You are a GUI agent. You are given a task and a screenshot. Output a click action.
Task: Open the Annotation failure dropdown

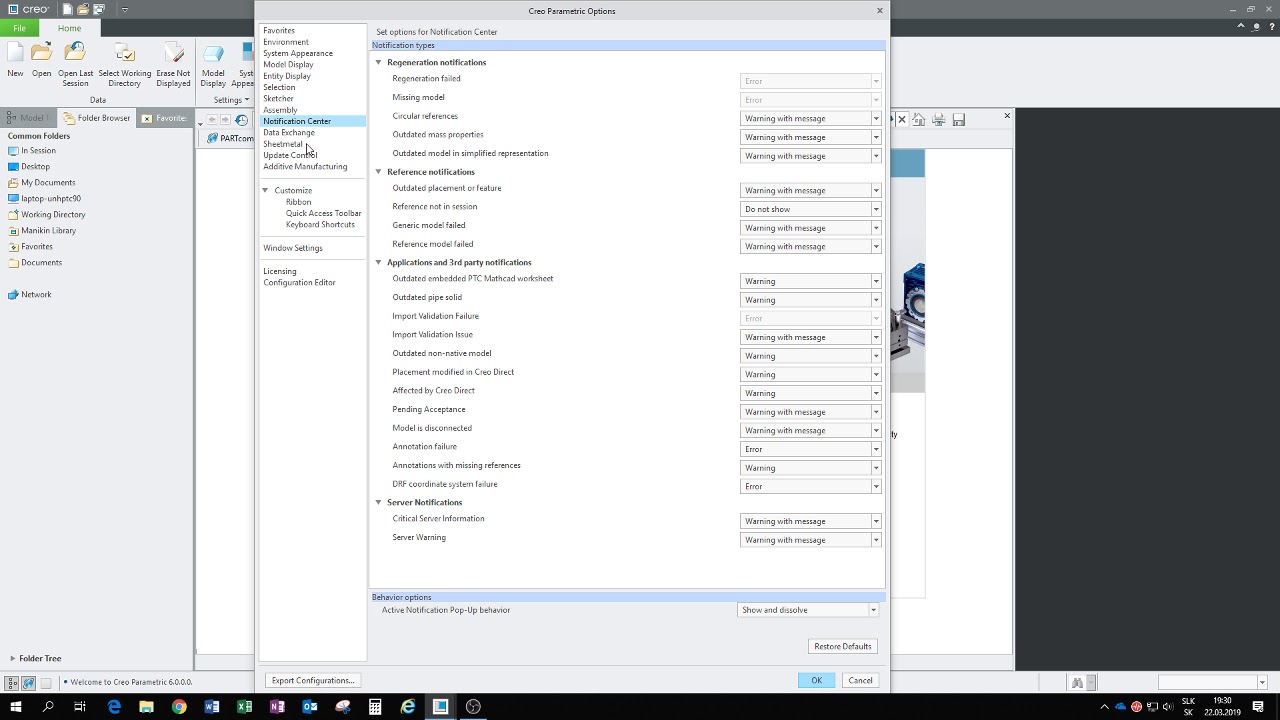coord(811,449)
